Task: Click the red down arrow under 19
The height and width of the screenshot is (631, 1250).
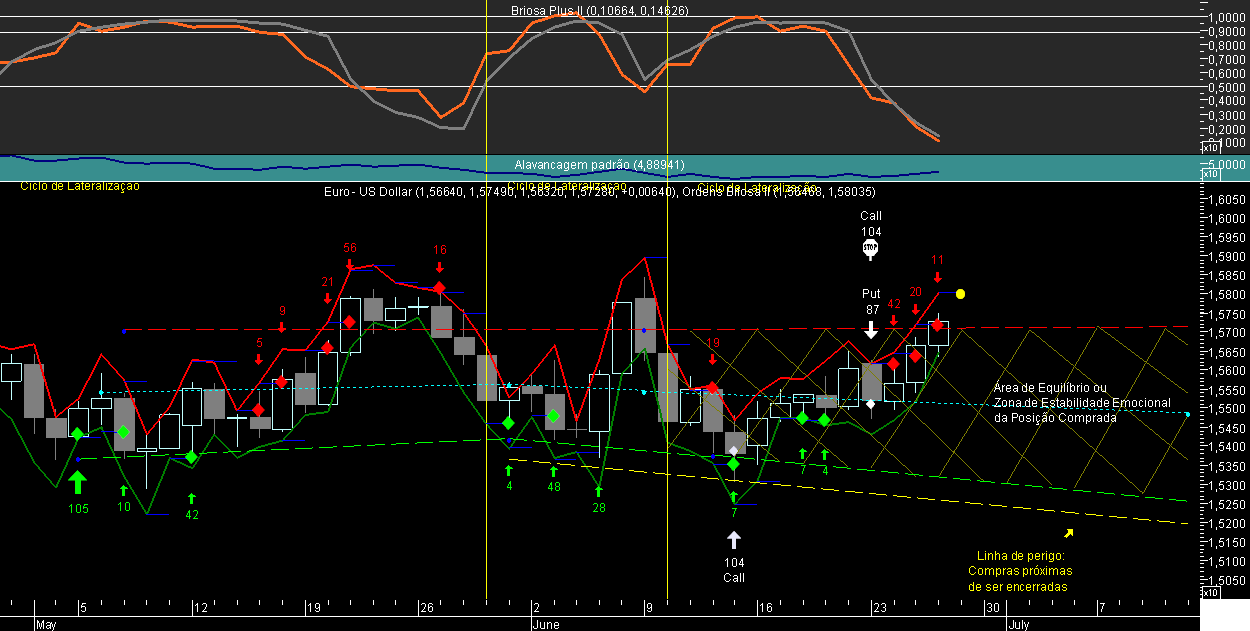Action: 713,359
